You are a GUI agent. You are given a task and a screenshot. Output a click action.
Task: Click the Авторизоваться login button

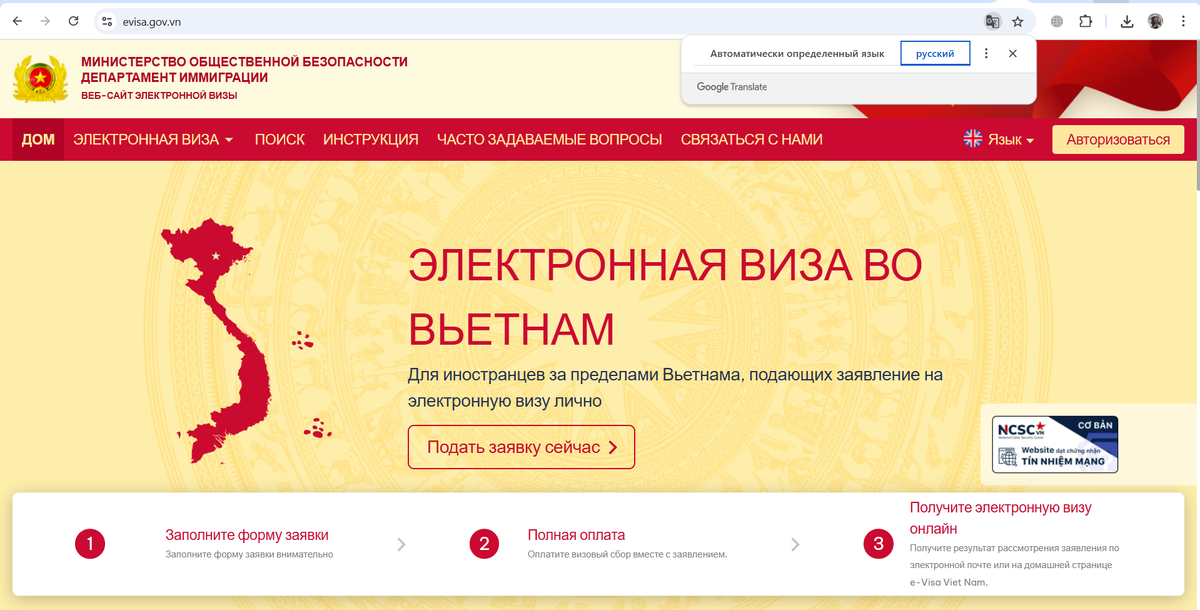1118,139
